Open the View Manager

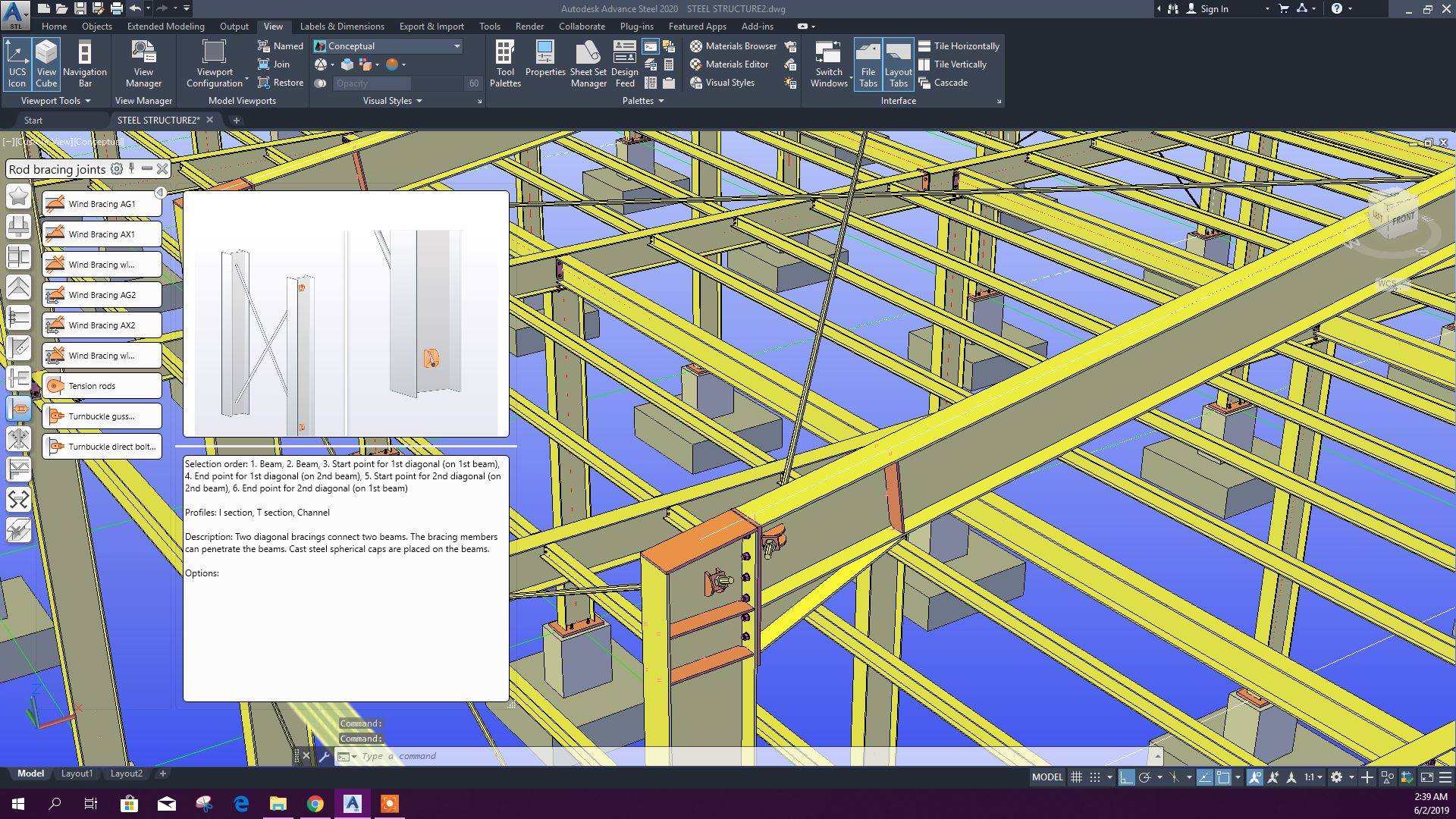click(143, 64)
